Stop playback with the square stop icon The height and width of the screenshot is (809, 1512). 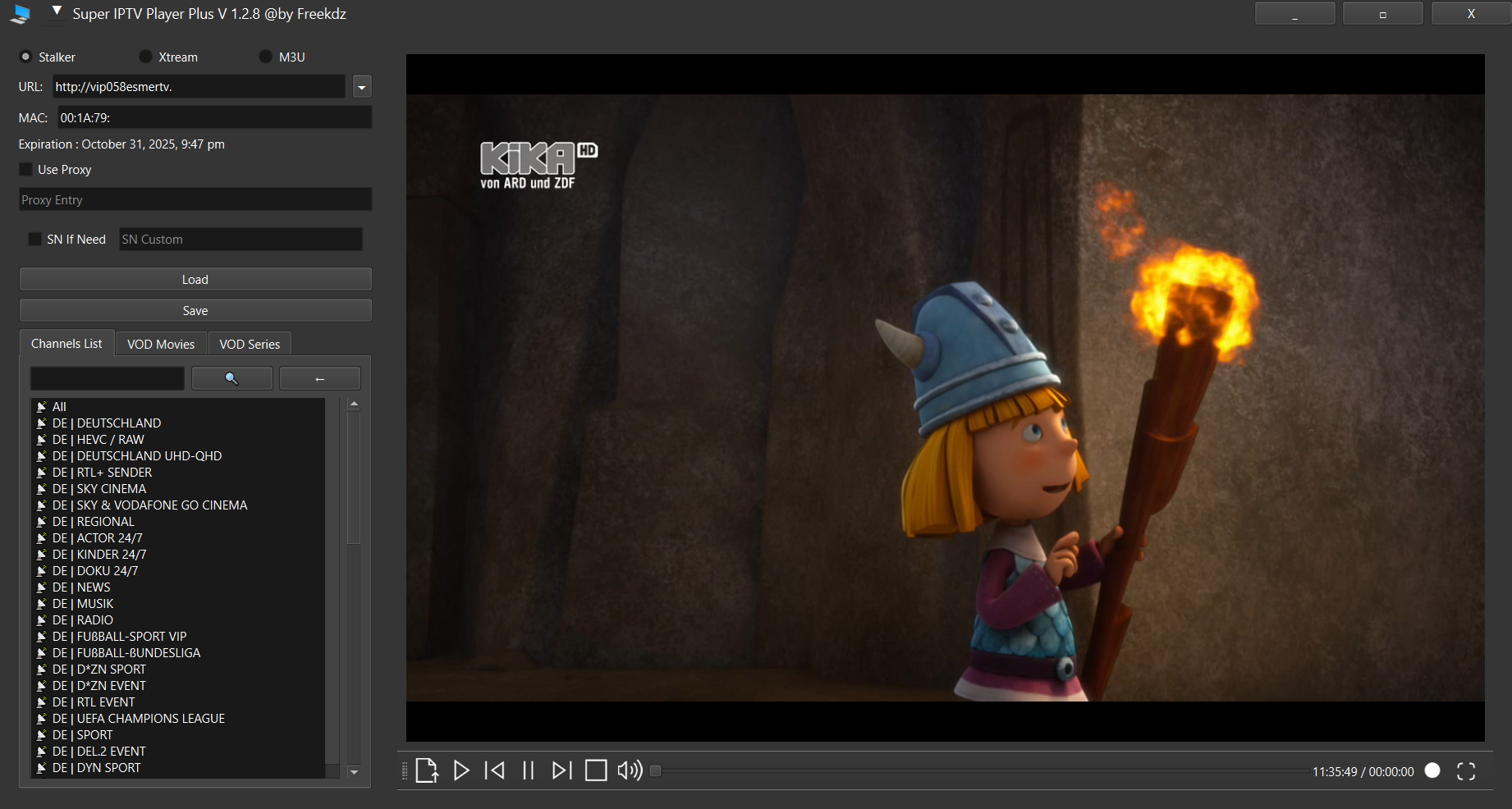point(596,770)
